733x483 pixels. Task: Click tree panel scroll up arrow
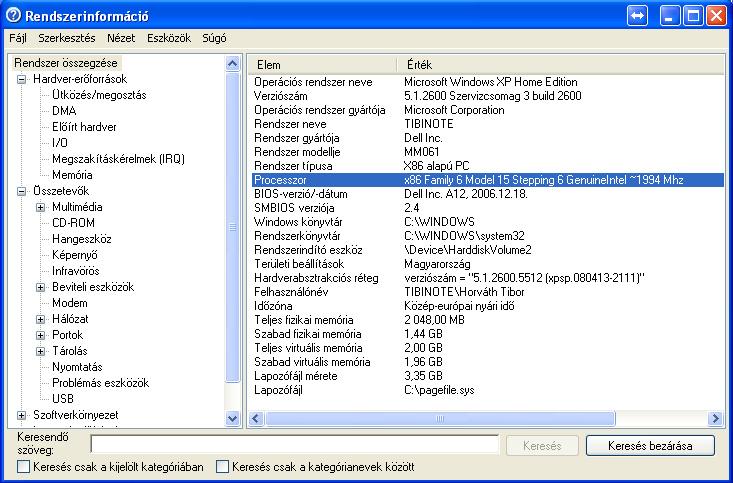point(232,64)
